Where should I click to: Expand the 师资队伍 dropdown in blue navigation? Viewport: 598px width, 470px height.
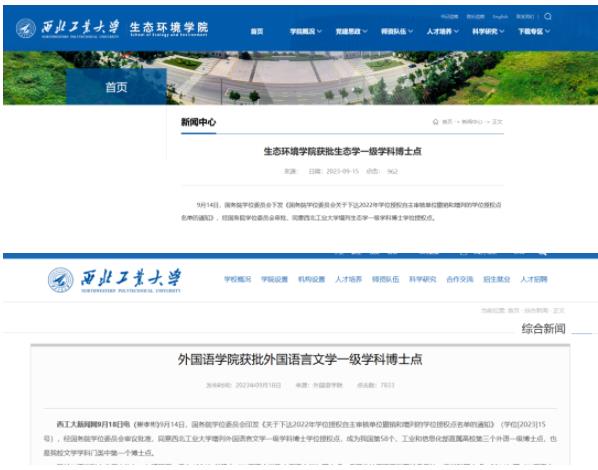pos(397,31)
